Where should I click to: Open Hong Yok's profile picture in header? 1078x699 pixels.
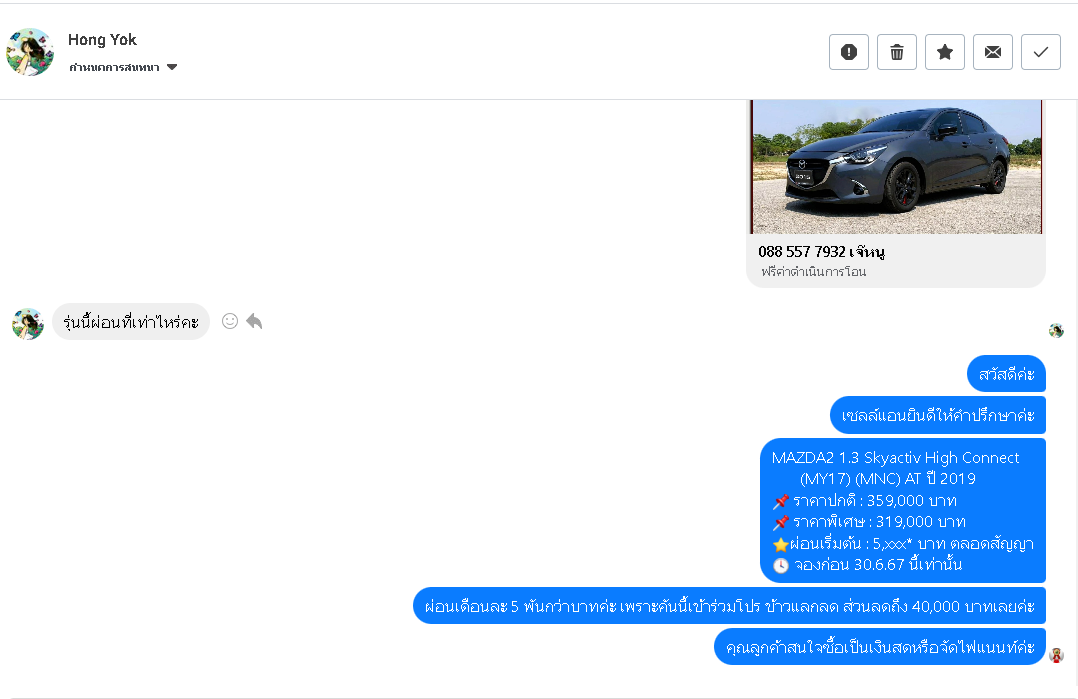click(x=30, y=52)
